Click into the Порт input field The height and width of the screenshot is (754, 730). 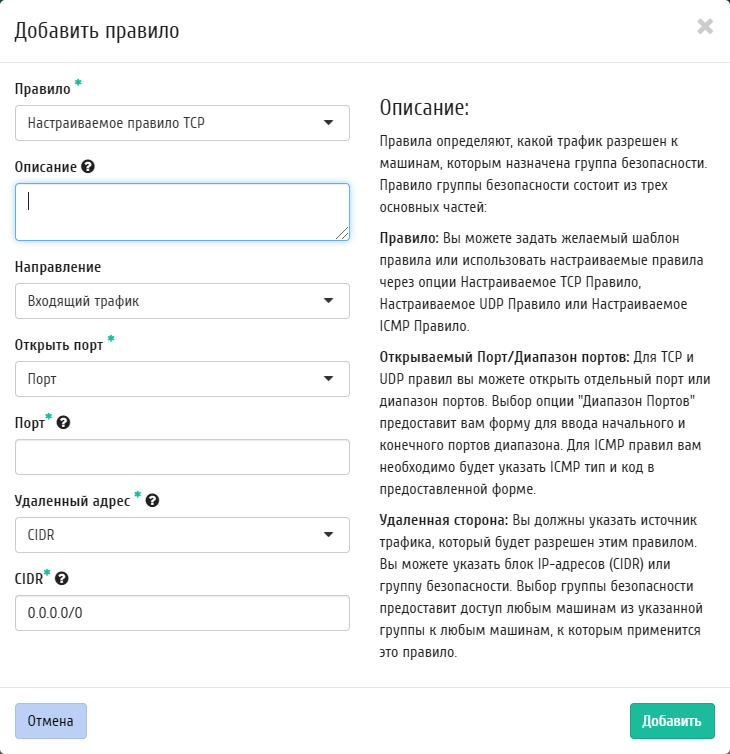point(182,457)
